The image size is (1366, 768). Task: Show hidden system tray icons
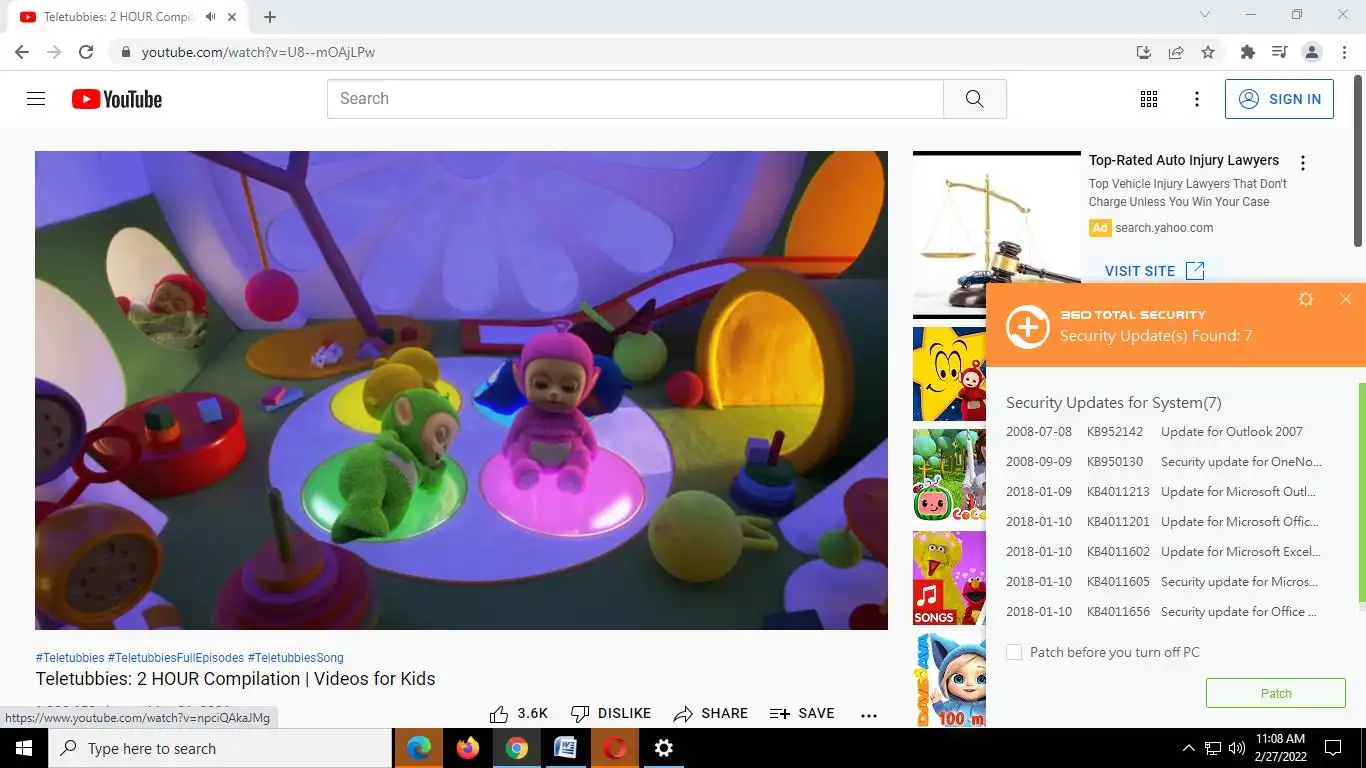1188,748
